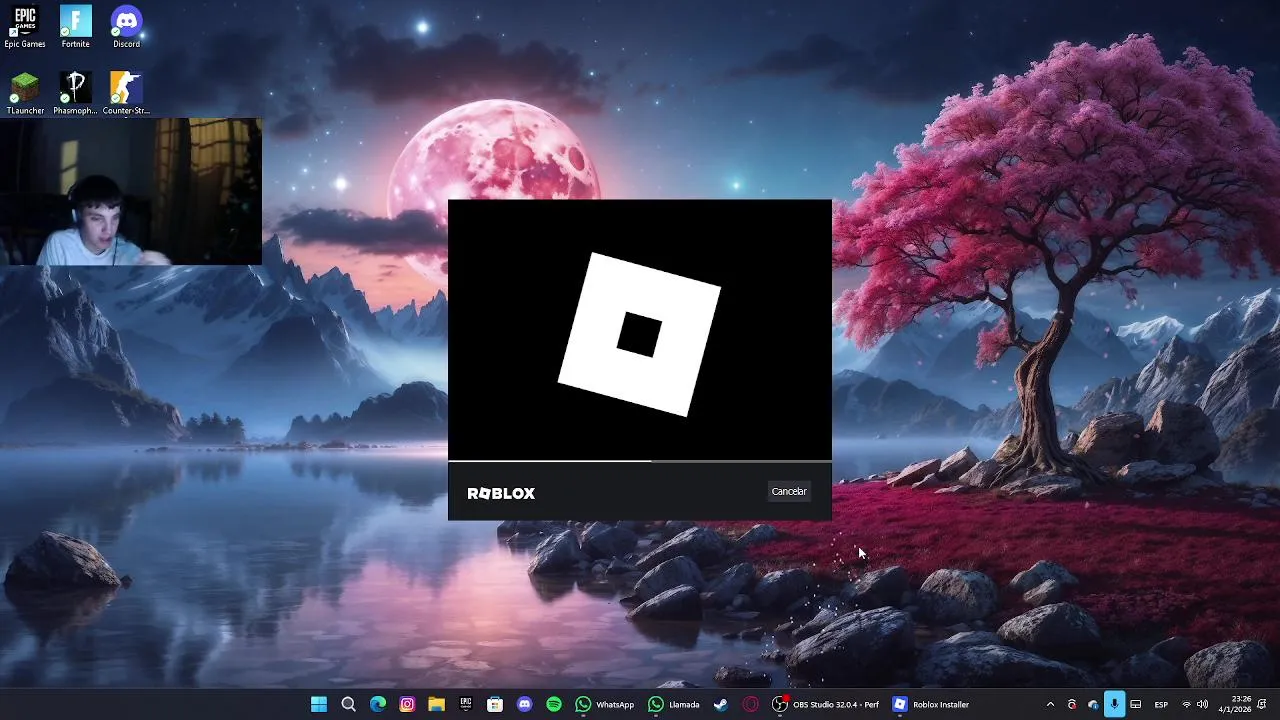Open the Discord desktop shortcut

(126, 27)
